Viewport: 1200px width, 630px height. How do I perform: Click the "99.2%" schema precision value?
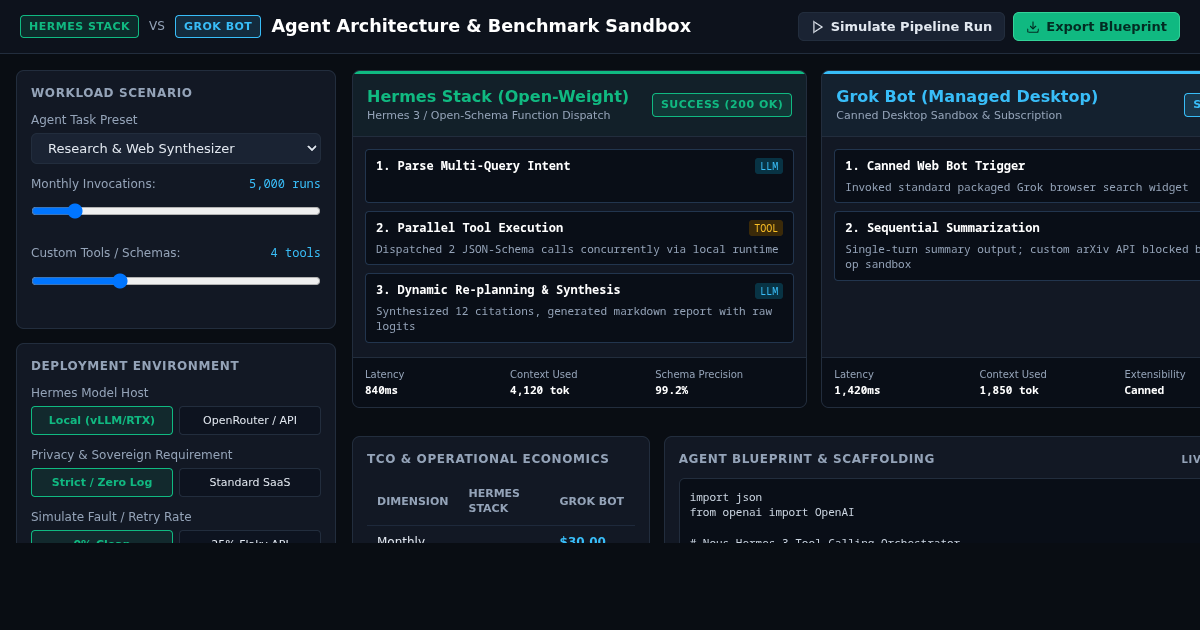point(671,391)
